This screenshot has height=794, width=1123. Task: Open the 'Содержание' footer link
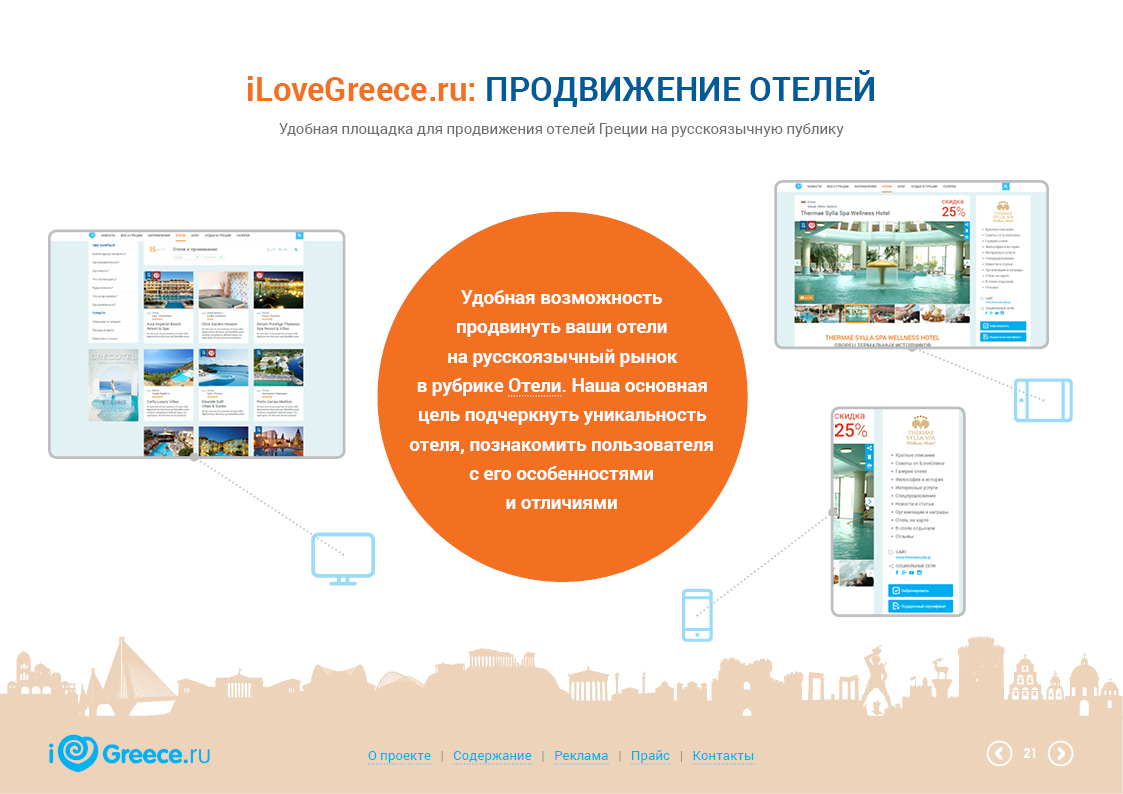tap(492, 756)
